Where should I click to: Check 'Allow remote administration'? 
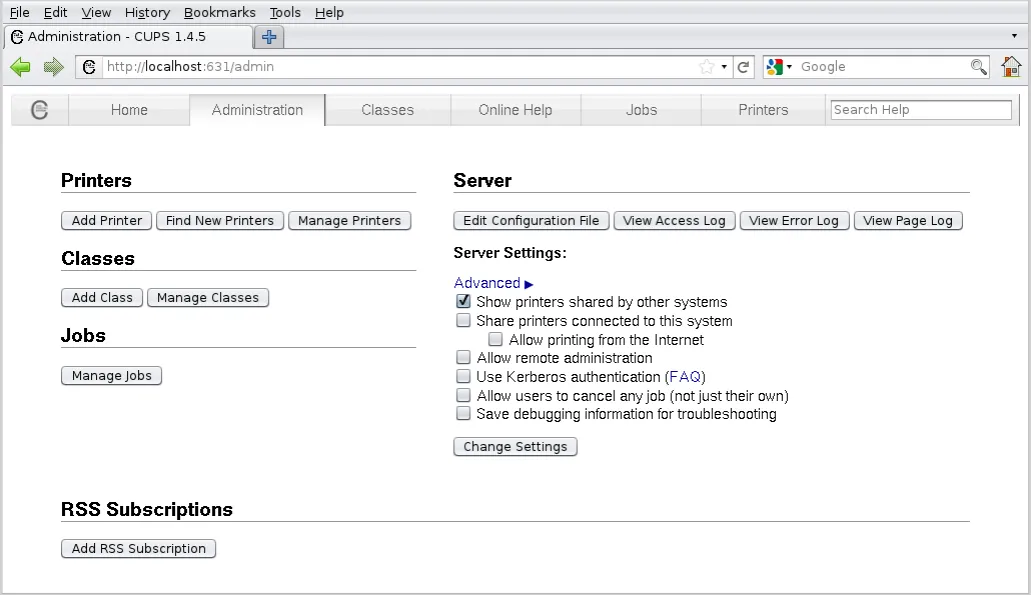pos(463,357)
